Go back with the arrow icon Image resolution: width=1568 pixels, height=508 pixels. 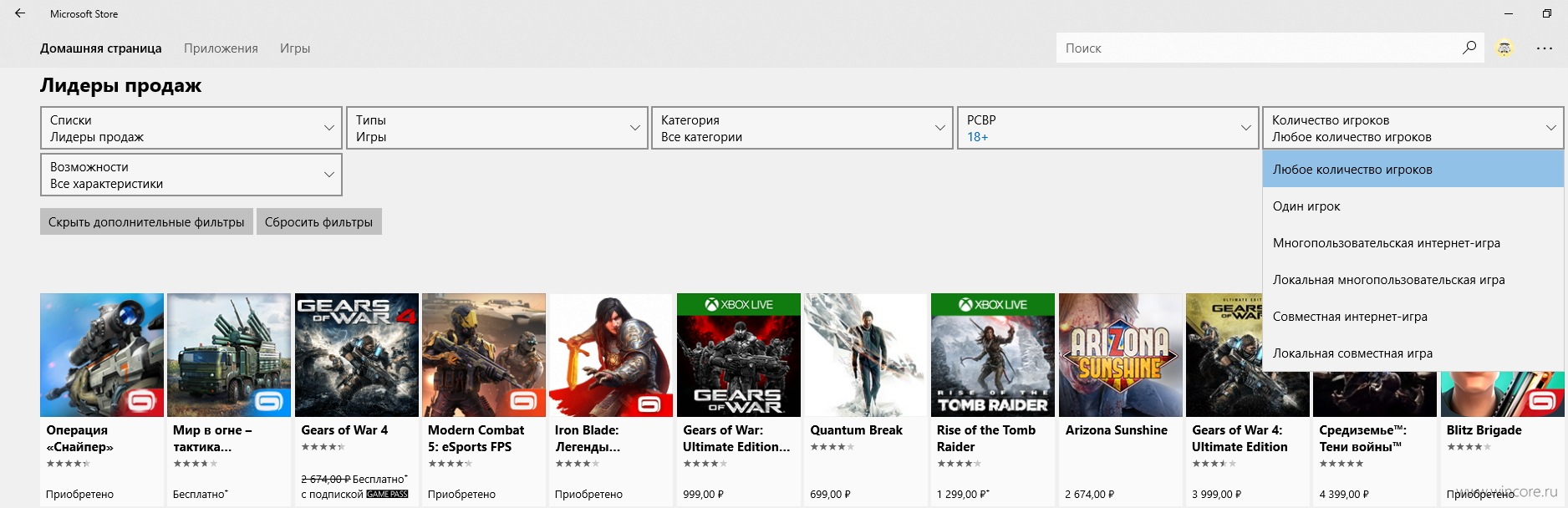click(x=20, y=13)
